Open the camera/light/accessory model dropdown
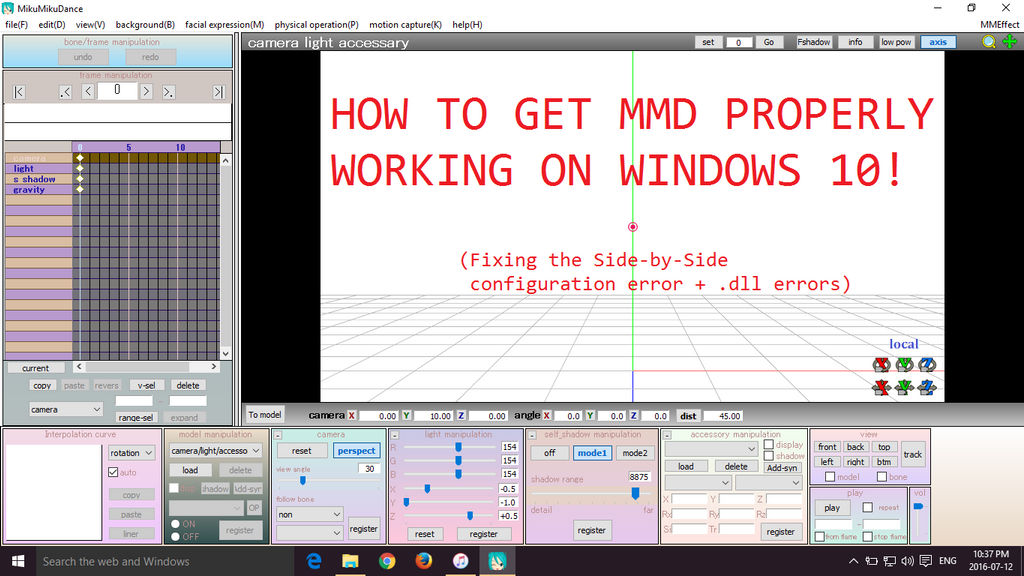 tap(215, 451)
